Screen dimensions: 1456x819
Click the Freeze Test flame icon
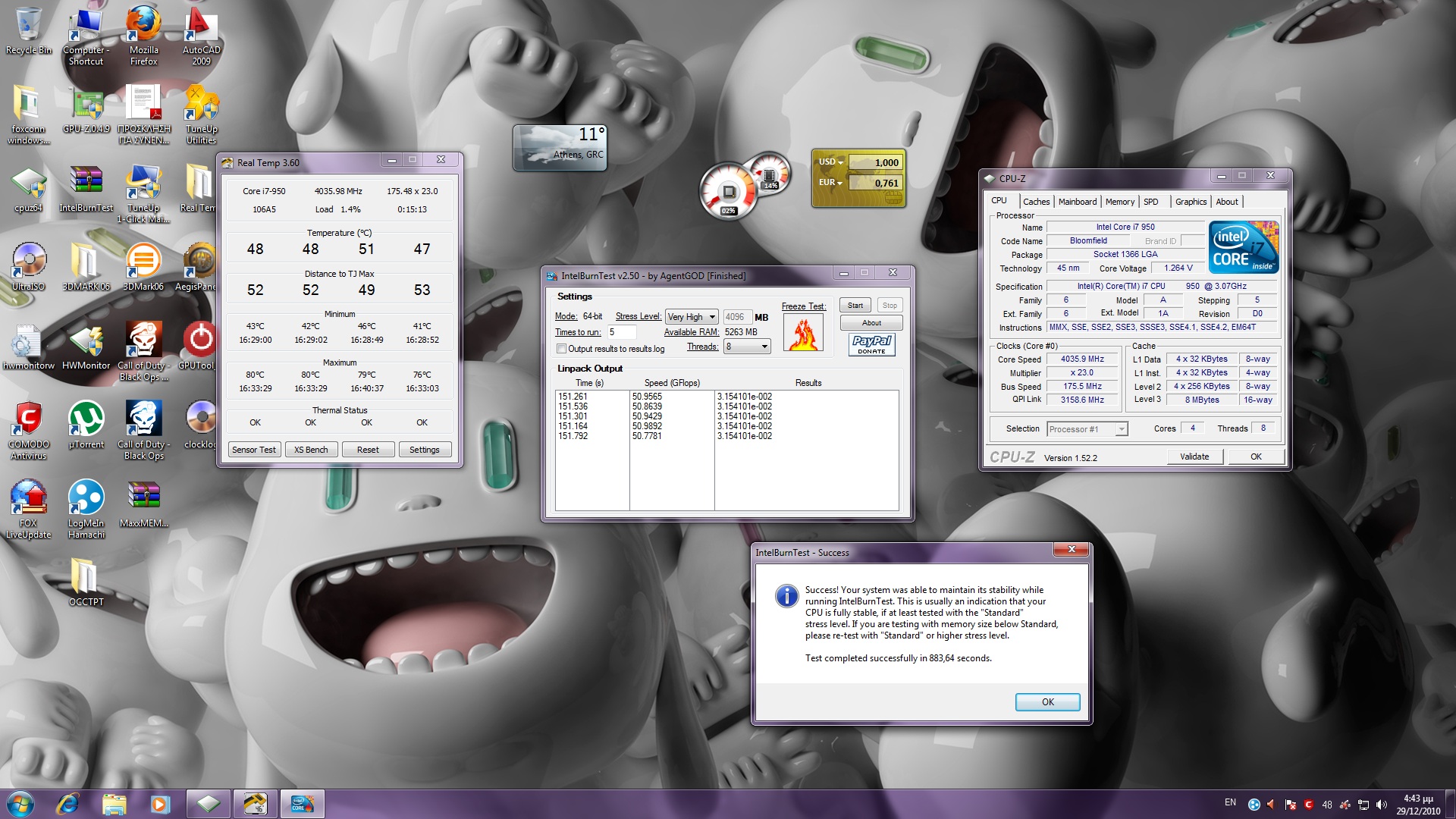(x=803, y=333)
